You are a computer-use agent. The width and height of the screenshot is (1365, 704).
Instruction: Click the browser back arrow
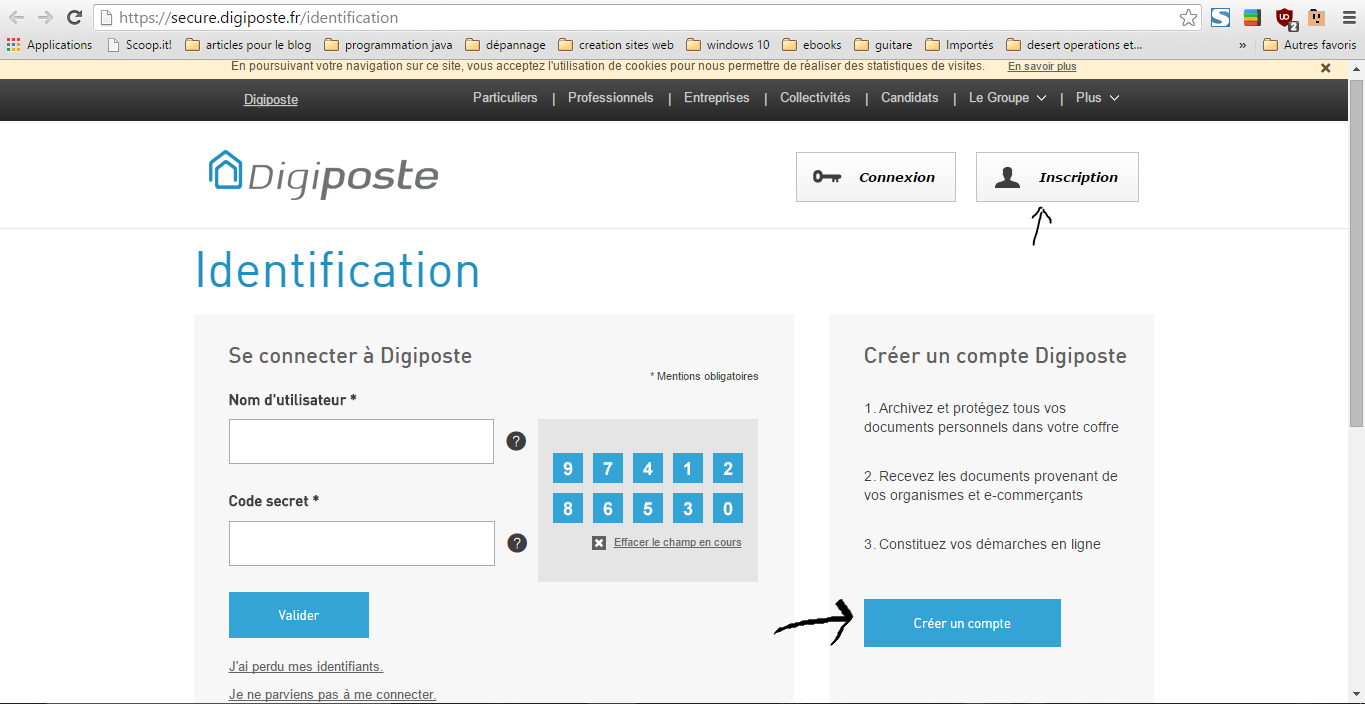click(17, 17)
